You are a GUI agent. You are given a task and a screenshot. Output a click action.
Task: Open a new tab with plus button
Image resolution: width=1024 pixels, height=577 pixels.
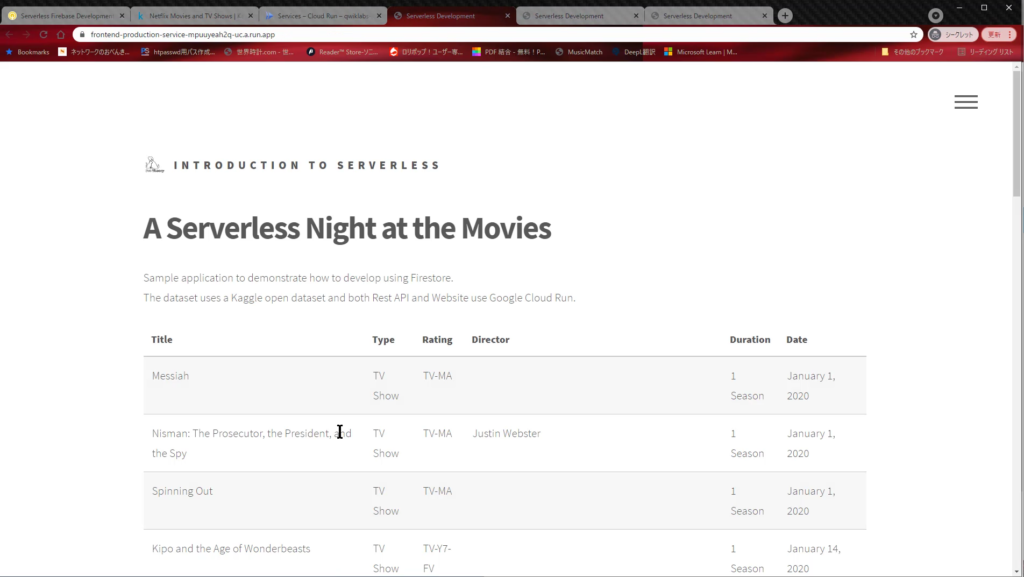pyautogui.click(x=785, y=16)
